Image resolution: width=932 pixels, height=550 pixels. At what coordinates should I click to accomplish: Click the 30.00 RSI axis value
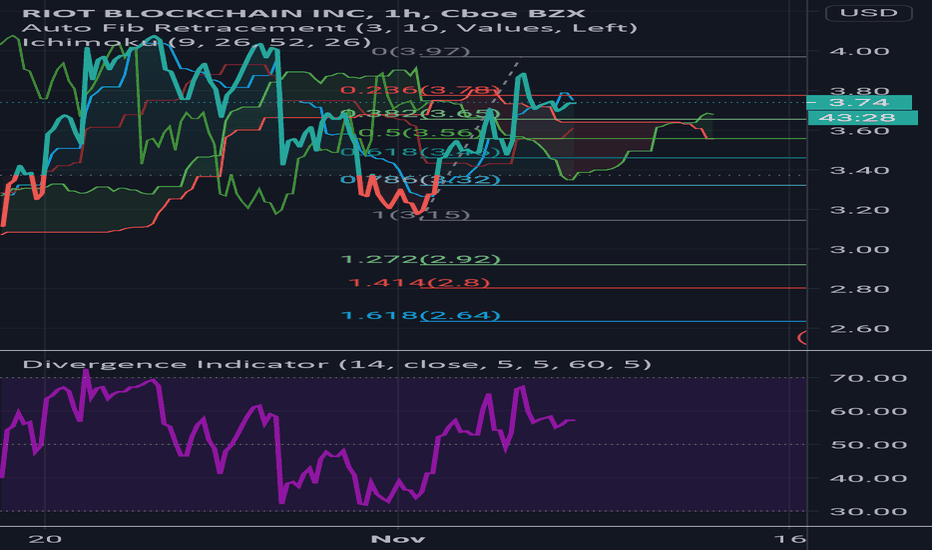(868, 512)
